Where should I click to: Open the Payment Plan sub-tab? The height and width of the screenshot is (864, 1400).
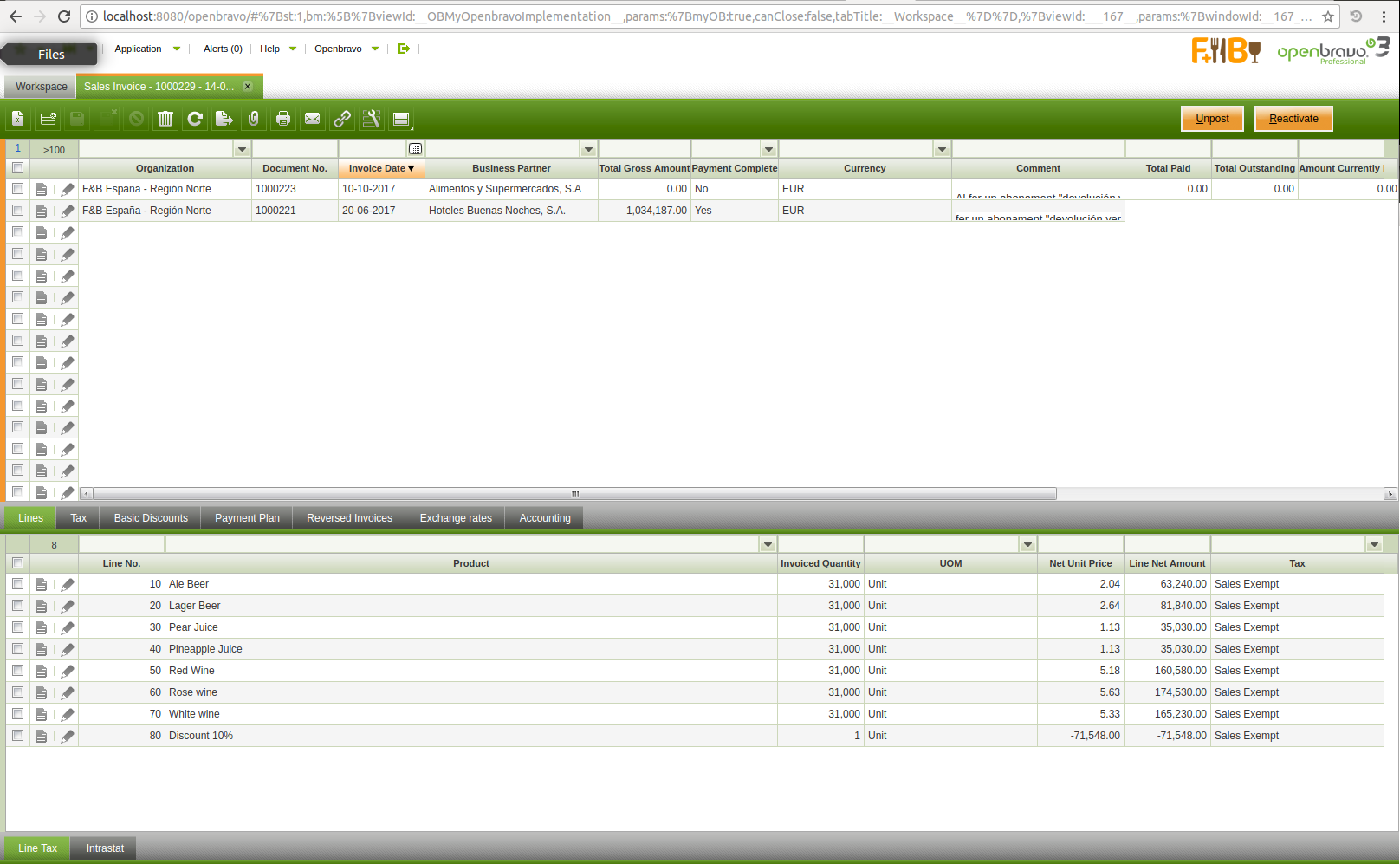[x=247, y=518]
